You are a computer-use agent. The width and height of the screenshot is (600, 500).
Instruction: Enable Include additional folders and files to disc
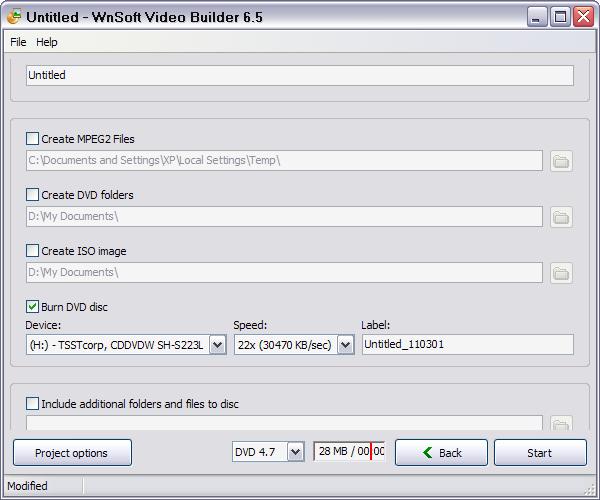coord(33,404)
